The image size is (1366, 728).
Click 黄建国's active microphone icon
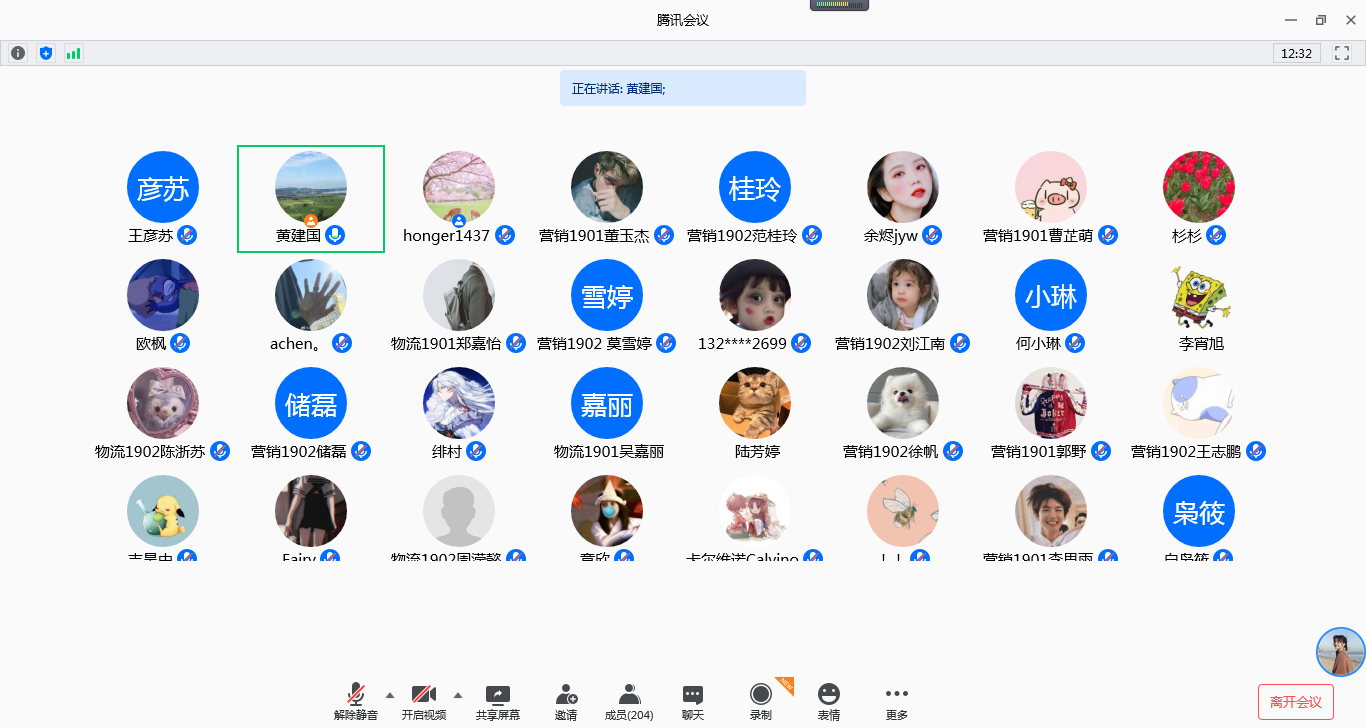pyautogui.click(x=335, y=235)
